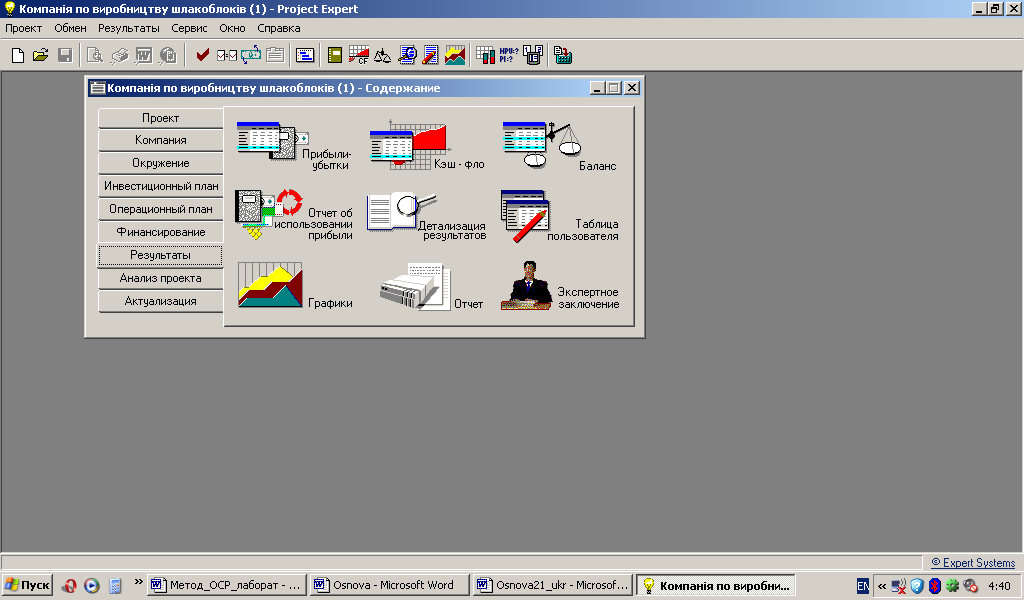This screenshot has height=600, width=1024.
Task: Switch to Osnova - Microsoft Word taskbar window
Action: [390, 585]
